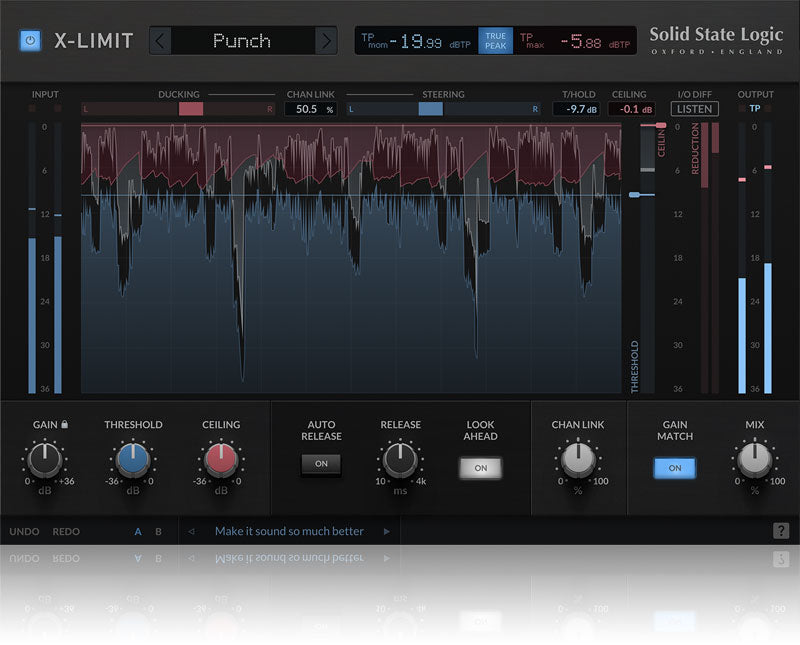Screen dimensions: 800x645
Task: Click the Release knob
Action: tap(401, 459)
